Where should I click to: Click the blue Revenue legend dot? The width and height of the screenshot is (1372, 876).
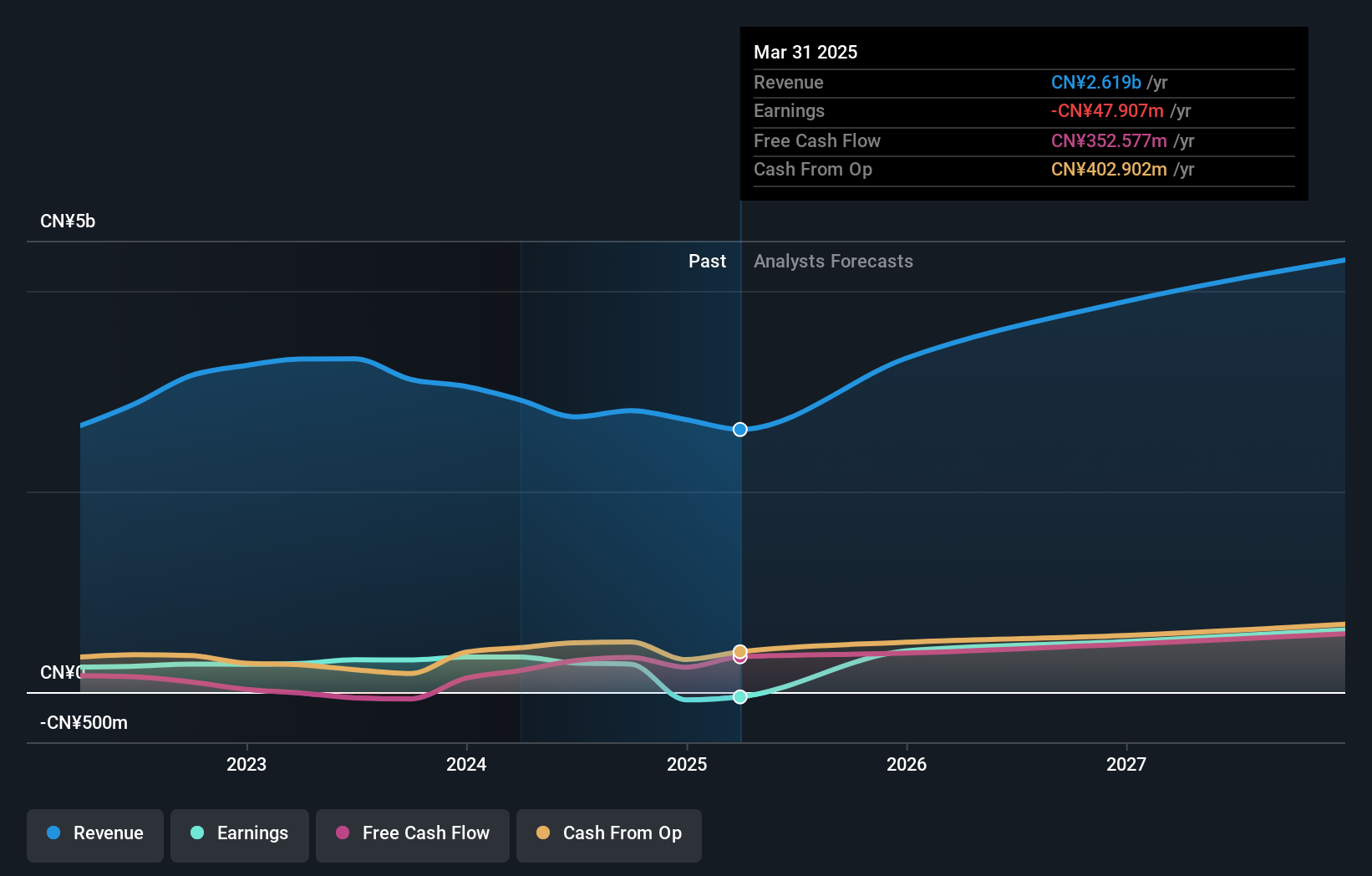[53, 833]
